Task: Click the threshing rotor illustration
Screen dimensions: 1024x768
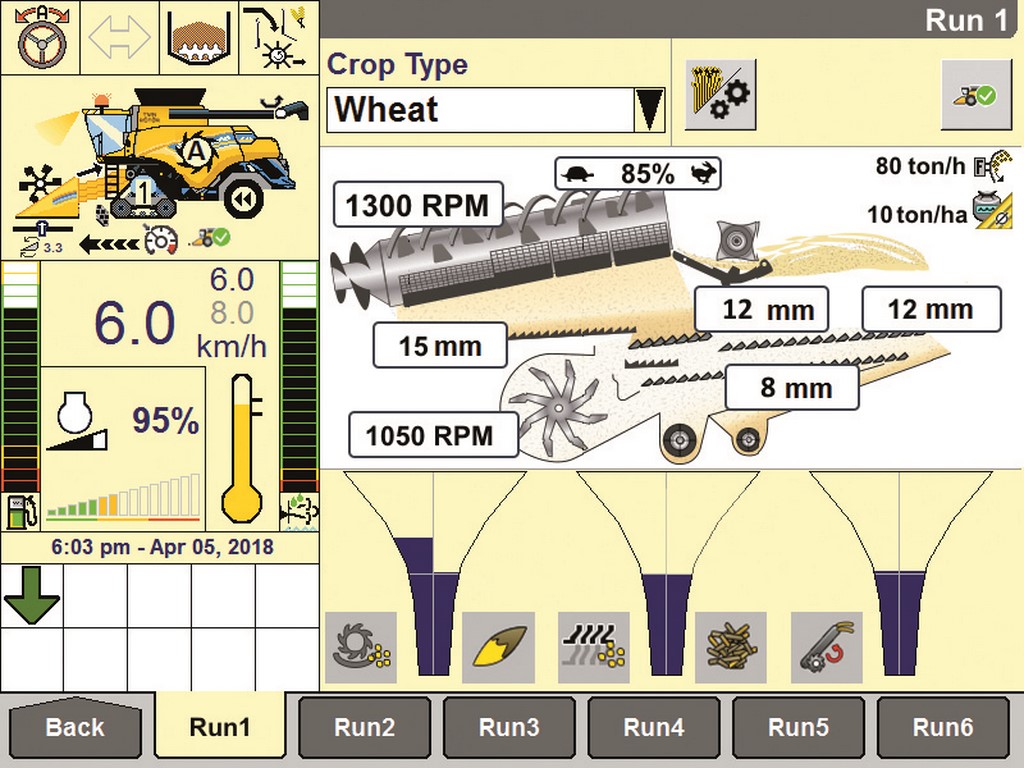Action: pos(503,251)
